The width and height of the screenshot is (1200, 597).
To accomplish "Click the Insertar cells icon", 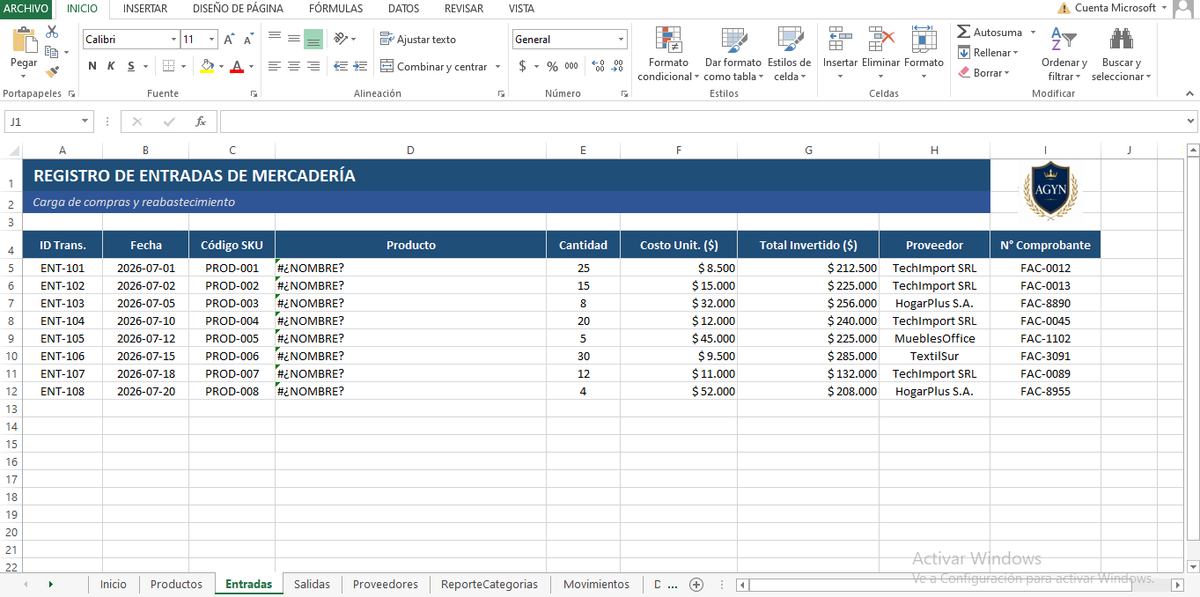I will [x=840, y=40].
